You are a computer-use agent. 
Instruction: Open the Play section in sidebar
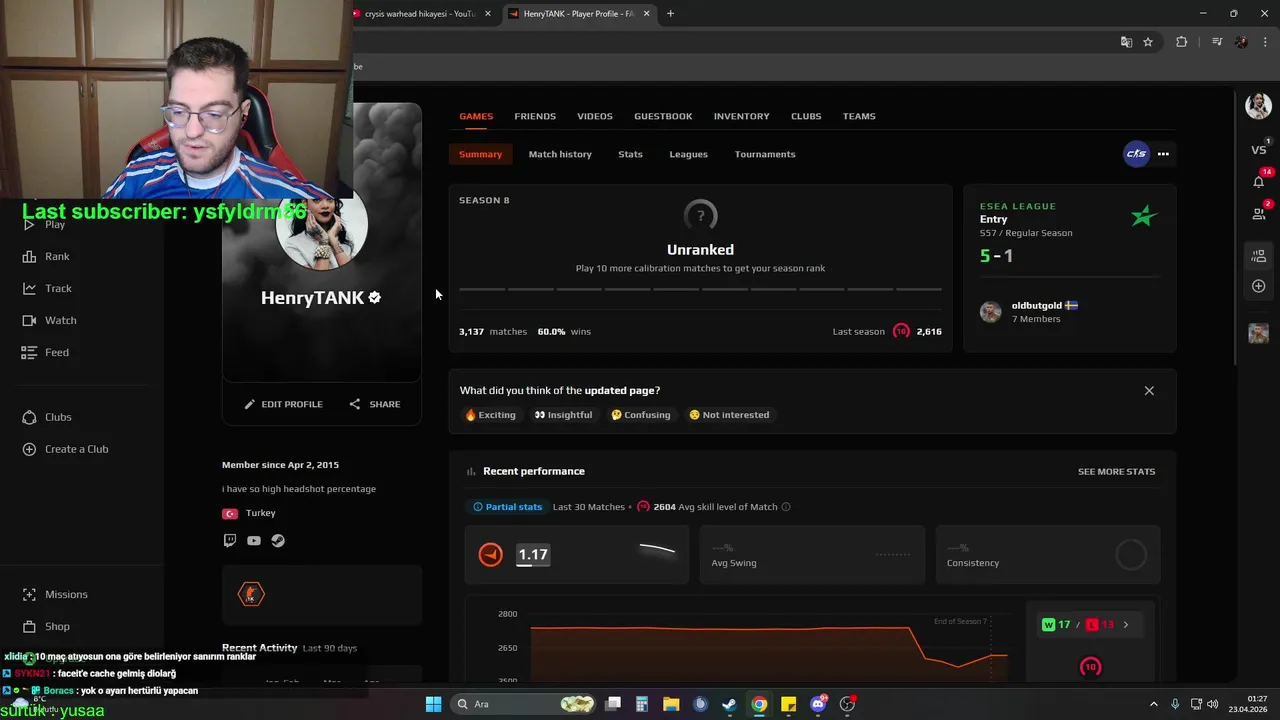43,224
